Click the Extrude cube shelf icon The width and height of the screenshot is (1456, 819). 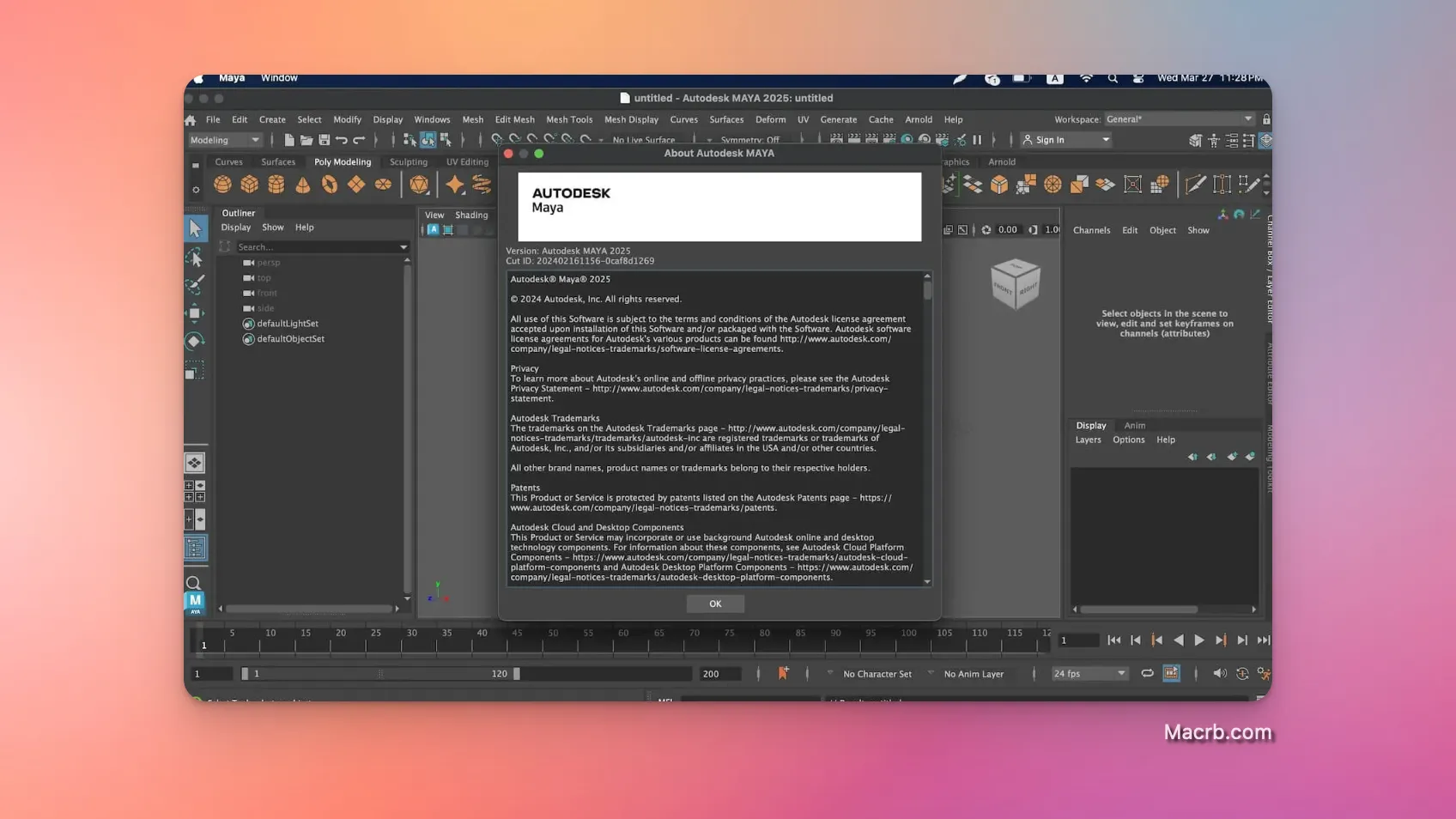[999, 184]
